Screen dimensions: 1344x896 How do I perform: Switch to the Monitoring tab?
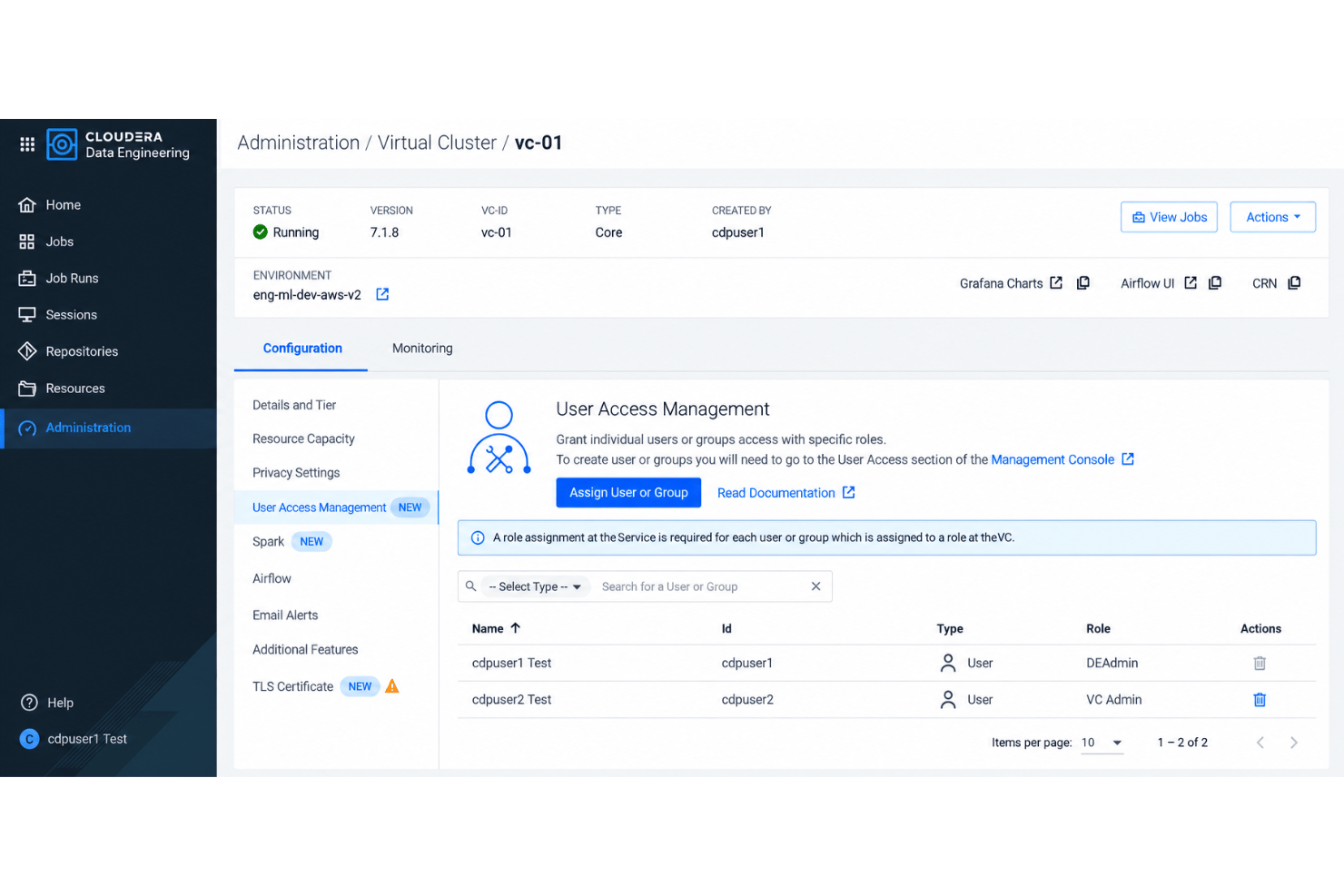tap(422, 349)
